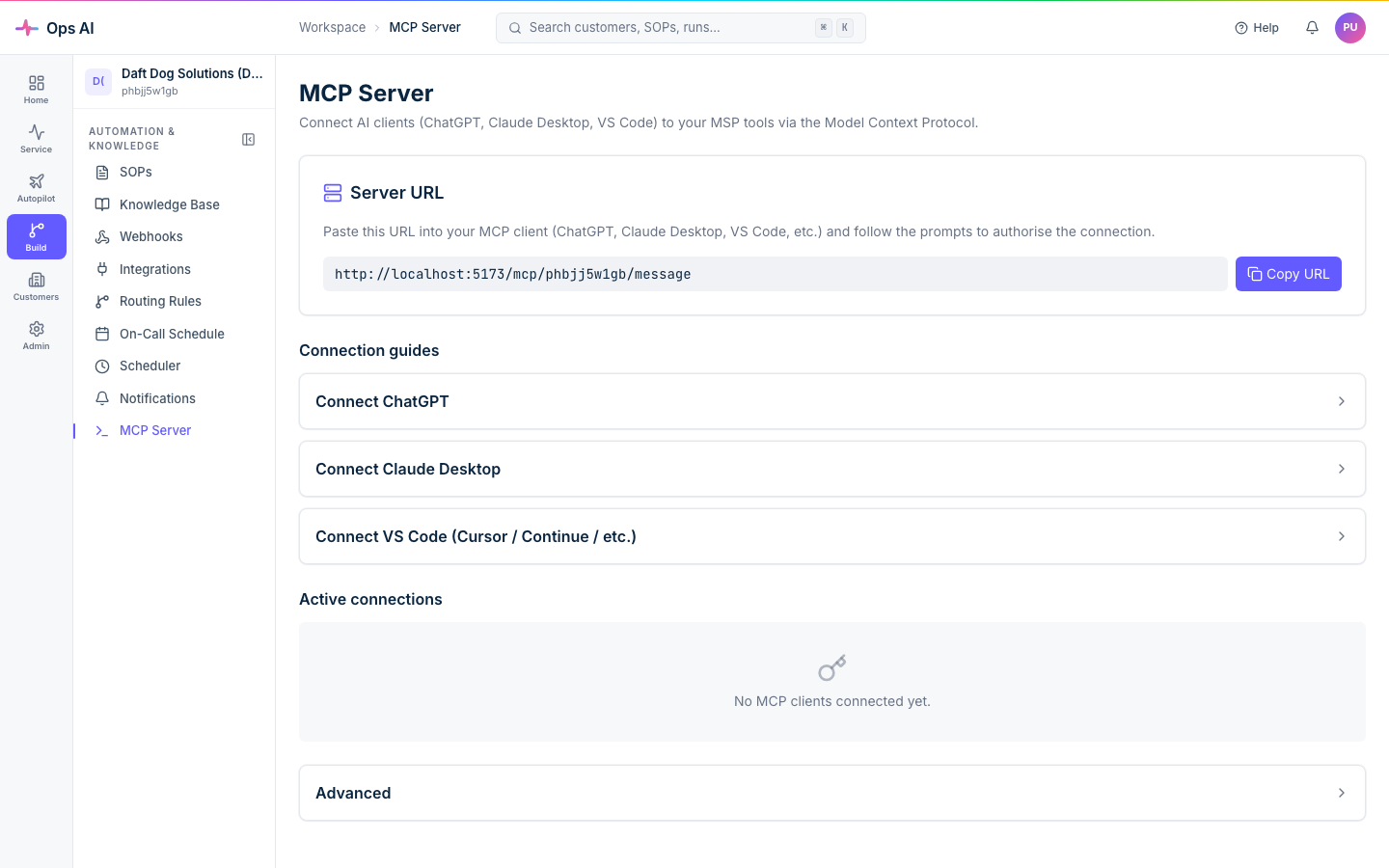The height and width of the screenshot is (868, 1389).
Task: Click the ⌘ K shortcut badge
Action: tap(834, 28)
